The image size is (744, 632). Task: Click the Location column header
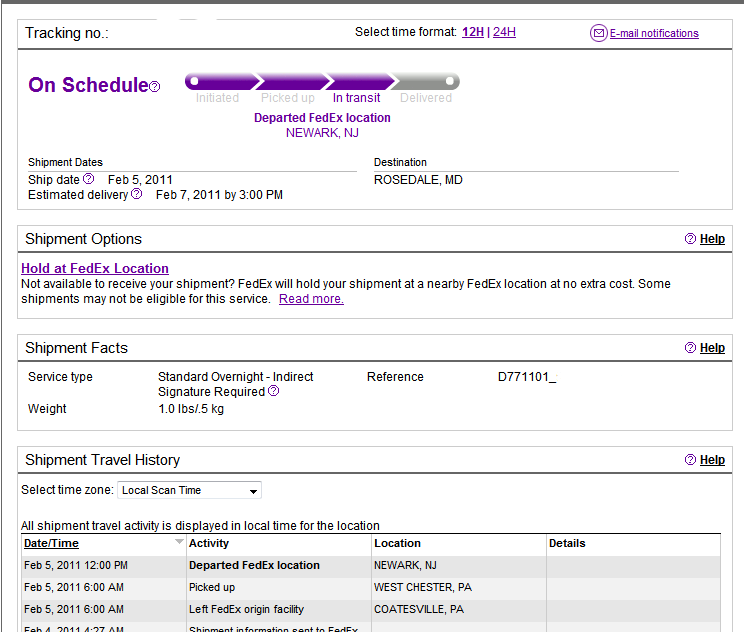coord(397,543)
